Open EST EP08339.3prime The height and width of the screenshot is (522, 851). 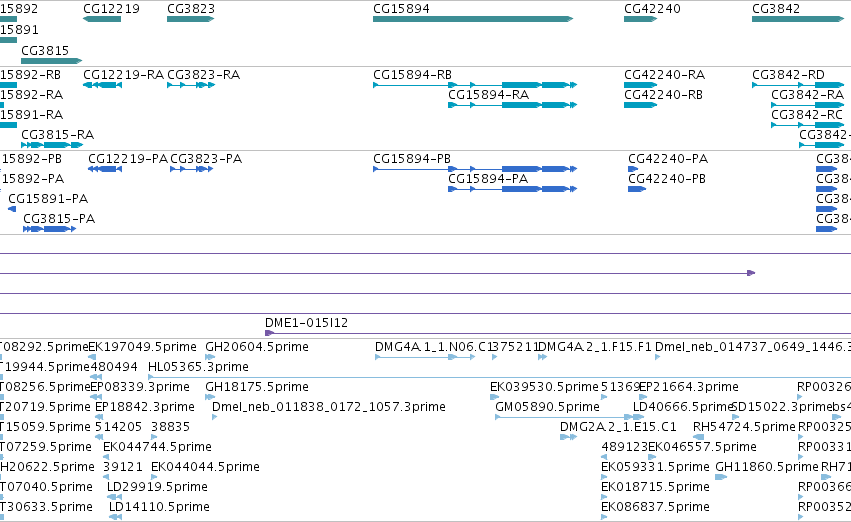tap(140, 386)
